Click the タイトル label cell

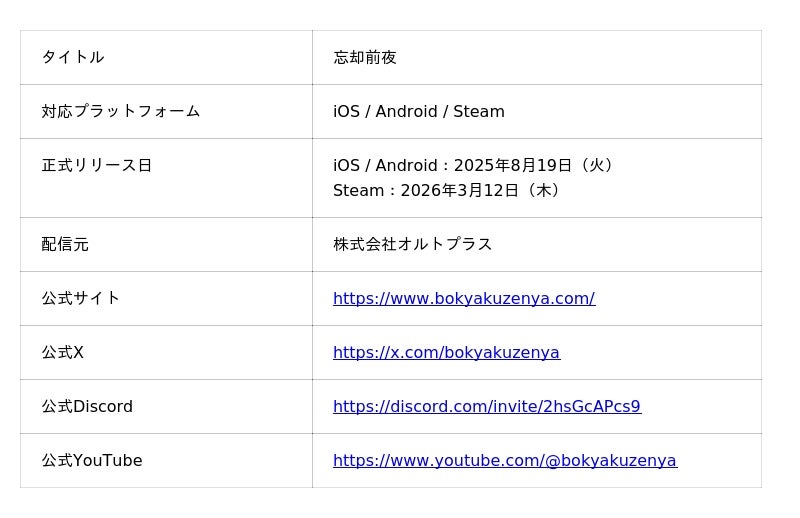tap(166, 57)
